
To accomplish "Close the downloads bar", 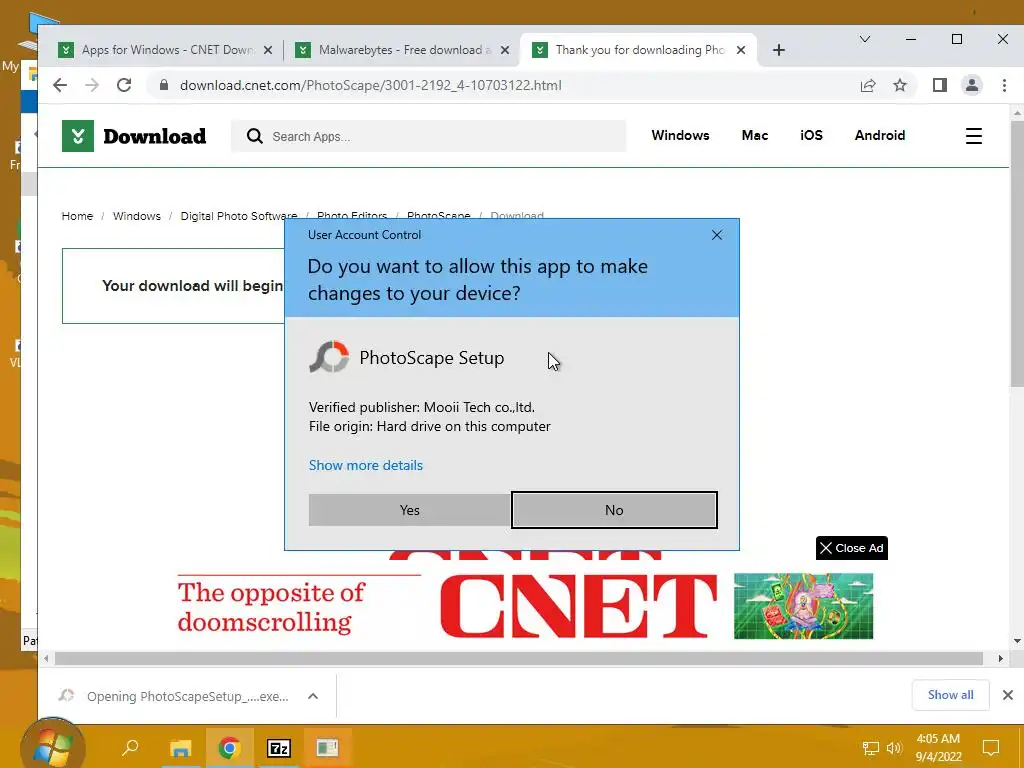I will (x=1008, y=695).
